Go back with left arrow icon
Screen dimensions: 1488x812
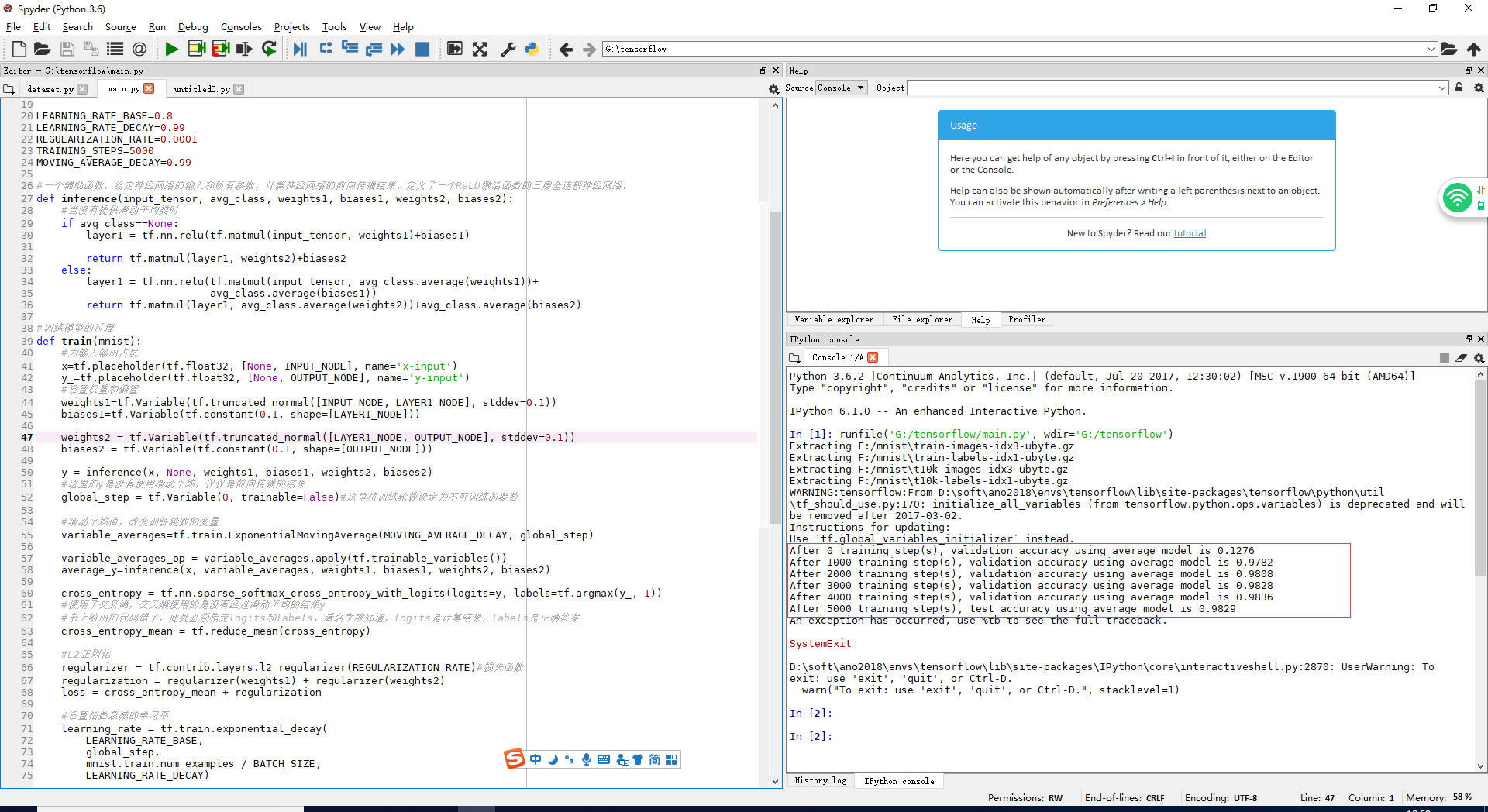[x=566, y=49]
